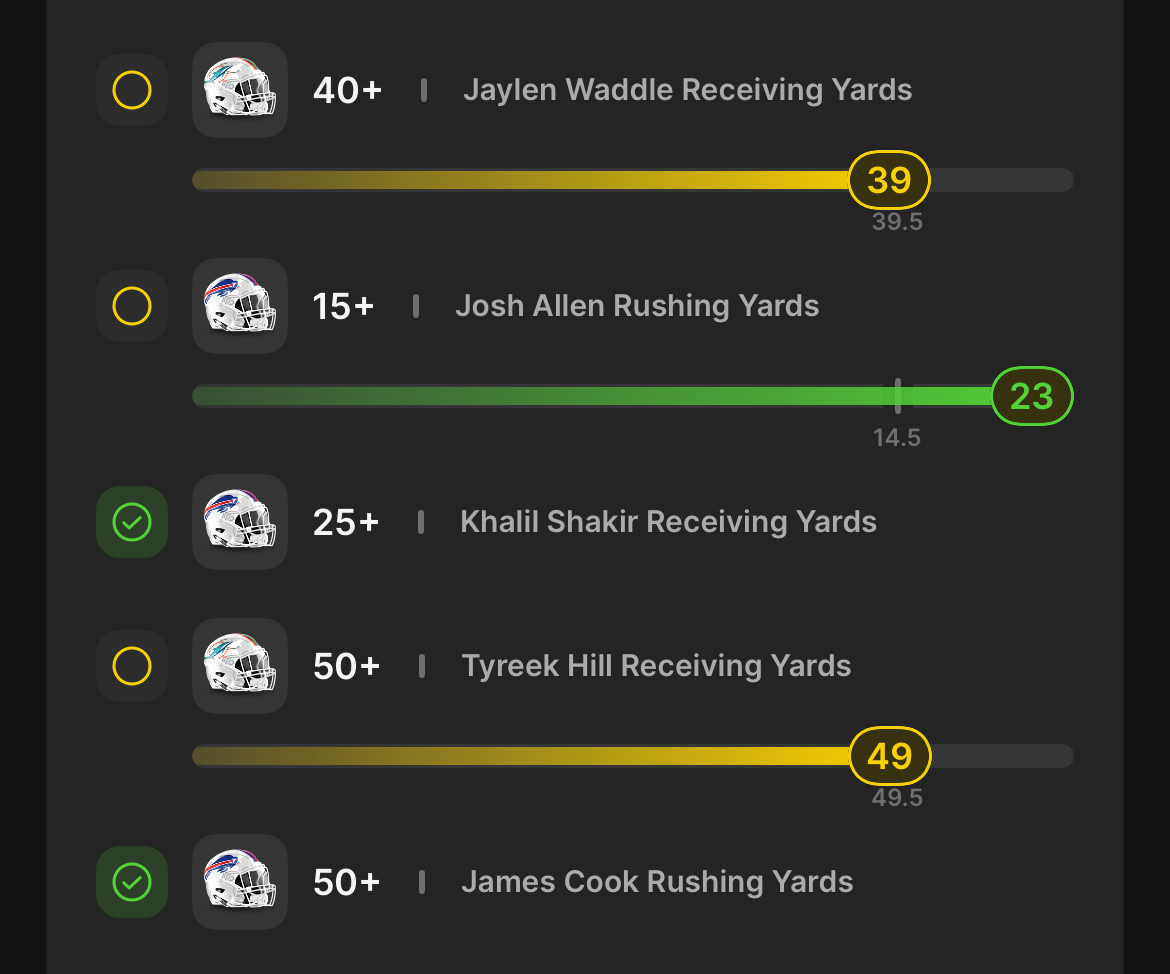The height and width of the screenshot is (974, 1170).
Task: Click the Bills helmet beside James Cook
Action: 240,881
